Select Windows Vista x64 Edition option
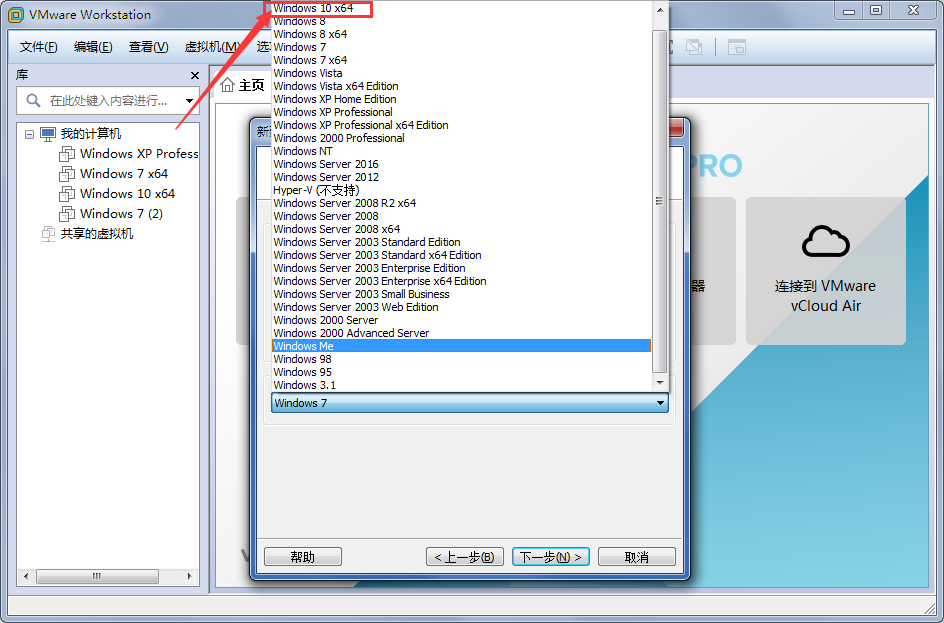Image resolution: width=944 pixels, height=623 pixels. (461, 86)
